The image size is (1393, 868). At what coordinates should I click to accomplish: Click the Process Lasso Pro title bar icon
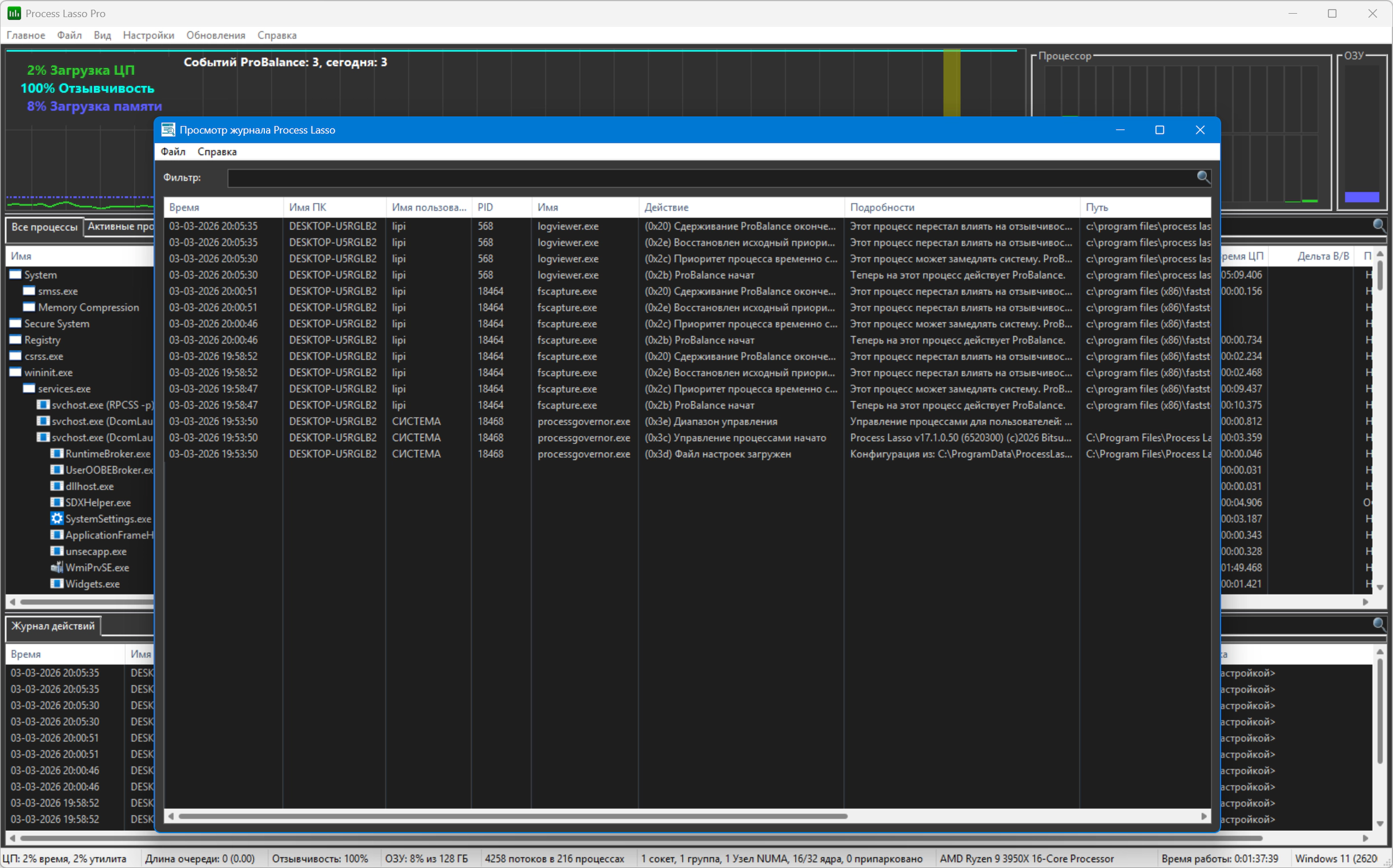click(x=14, y=13)
